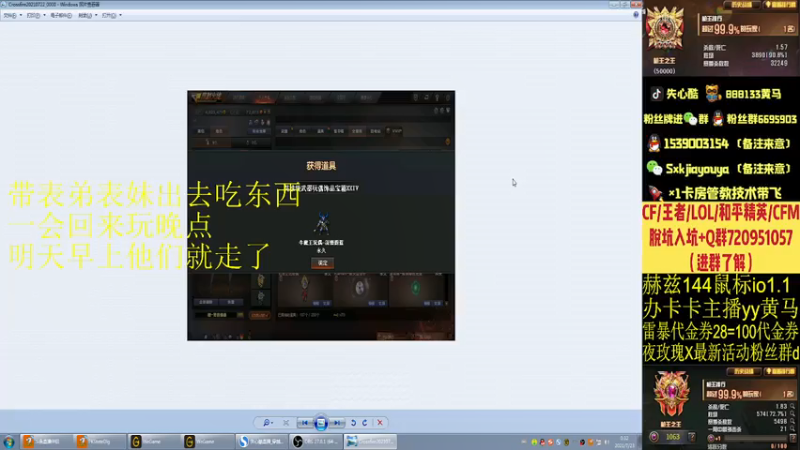This screenshot has height=450, width=800.
Task: Expand the dropdown arrow beside the 打印 menu
Action: [x=44, y=15]
